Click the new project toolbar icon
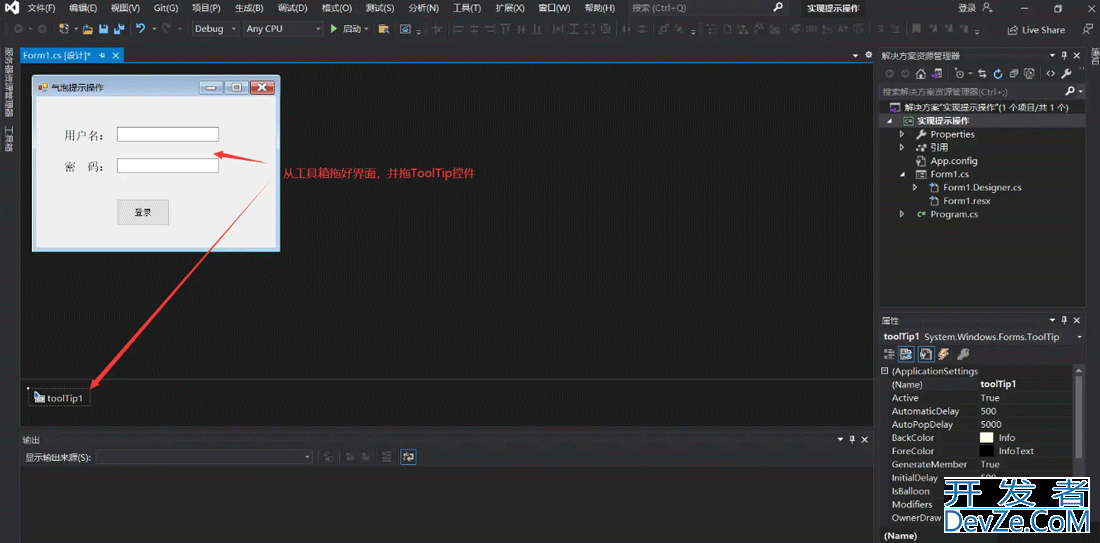This screenshot has height=543, width=1100. pos(64,29)
